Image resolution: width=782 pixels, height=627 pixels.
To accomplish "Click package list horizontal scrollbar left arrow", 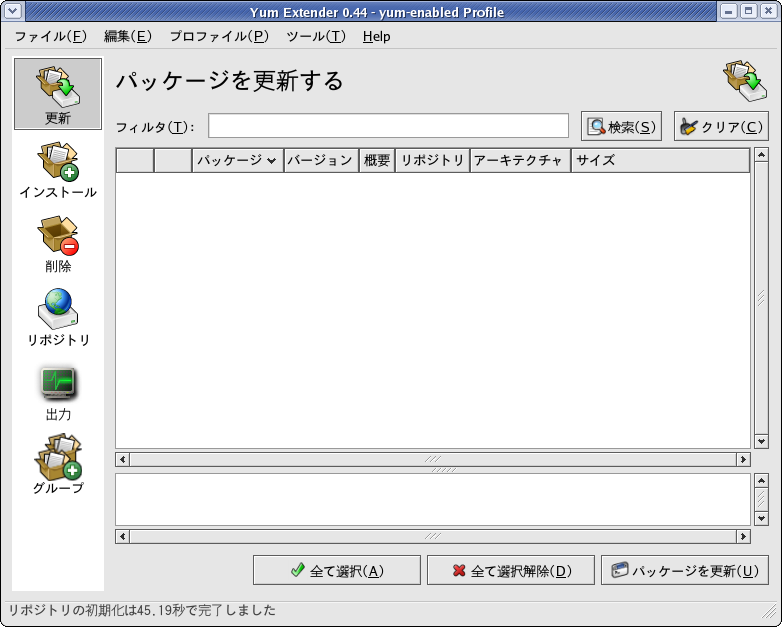I will point(123,459).
